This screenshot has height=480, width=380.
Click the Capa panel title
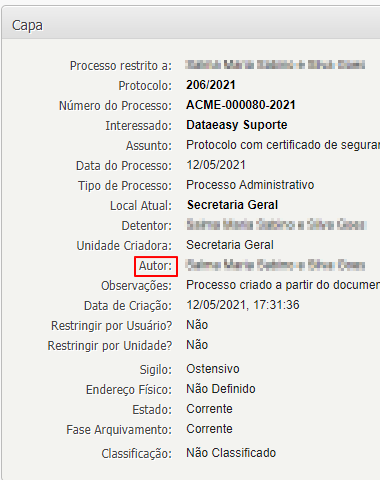[x=27, y=26]
